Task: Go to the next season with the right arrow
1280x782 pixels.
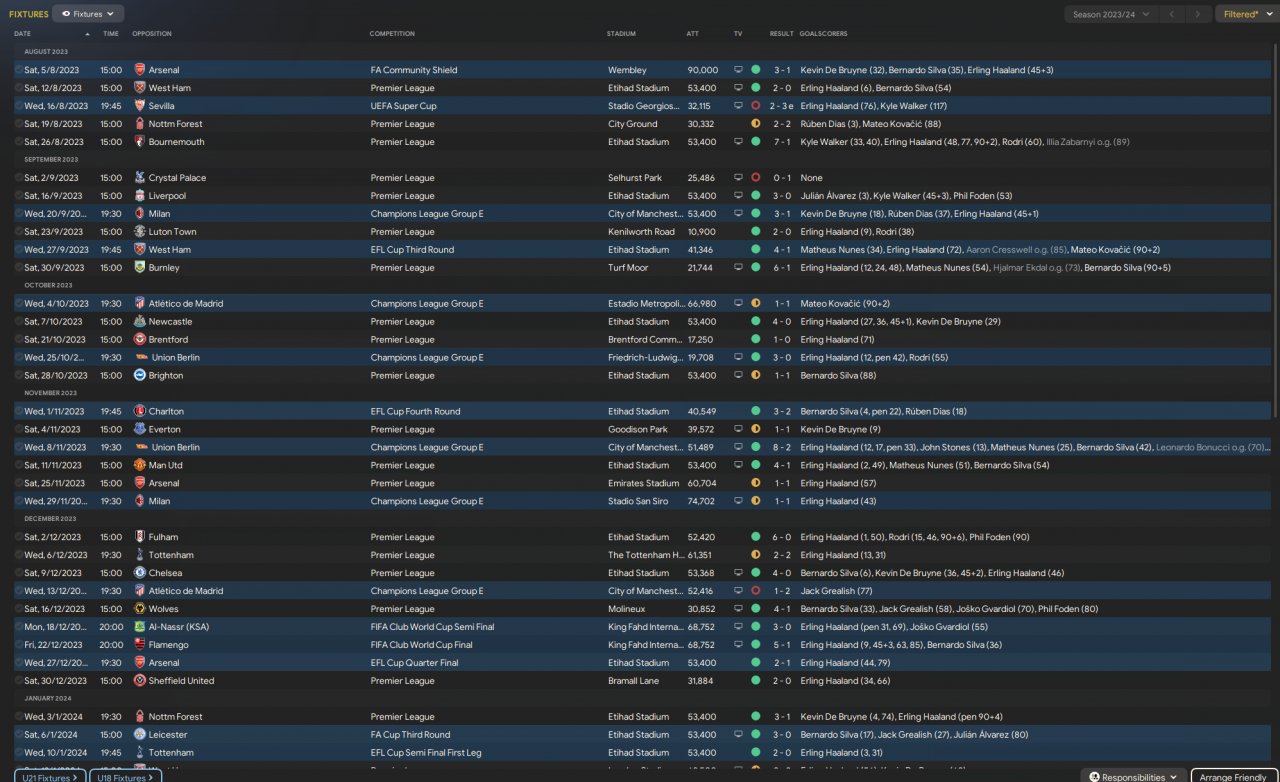Action: [x=1199, y=14]
